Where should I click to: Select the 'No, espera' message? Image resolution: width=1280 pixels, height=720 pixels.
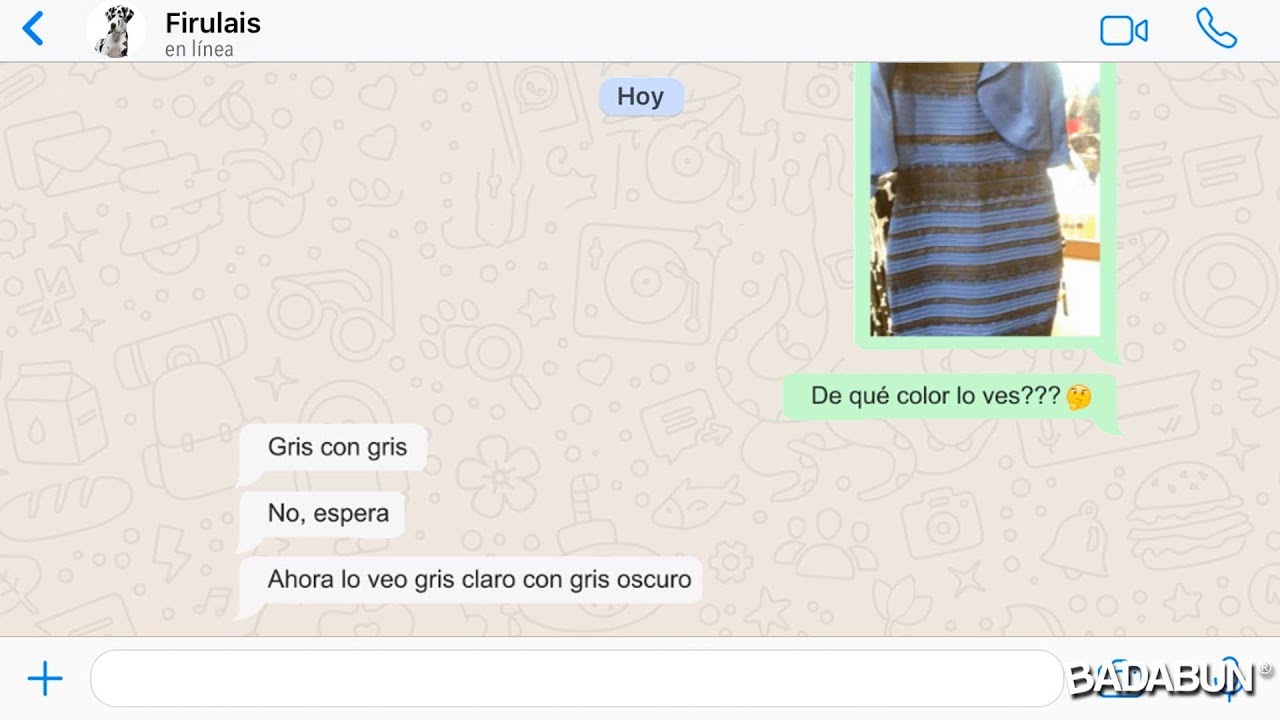point(324,514)
